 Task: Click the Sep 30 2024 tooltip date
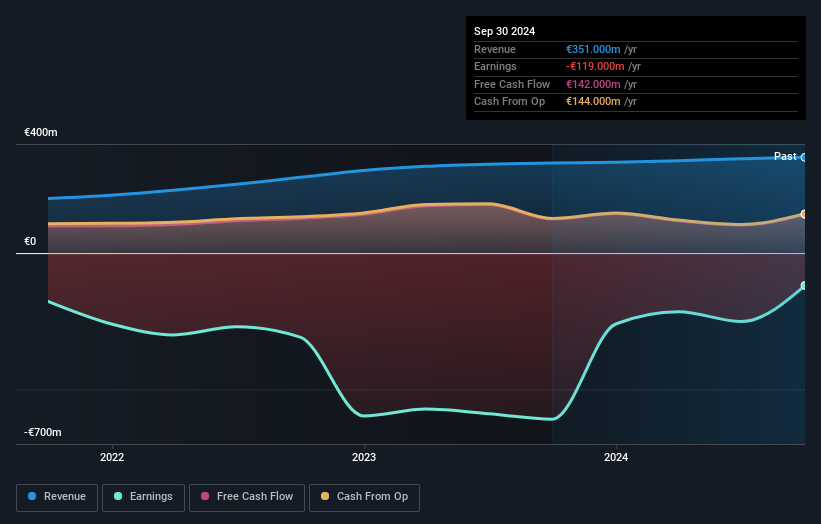tap(504, 31)
